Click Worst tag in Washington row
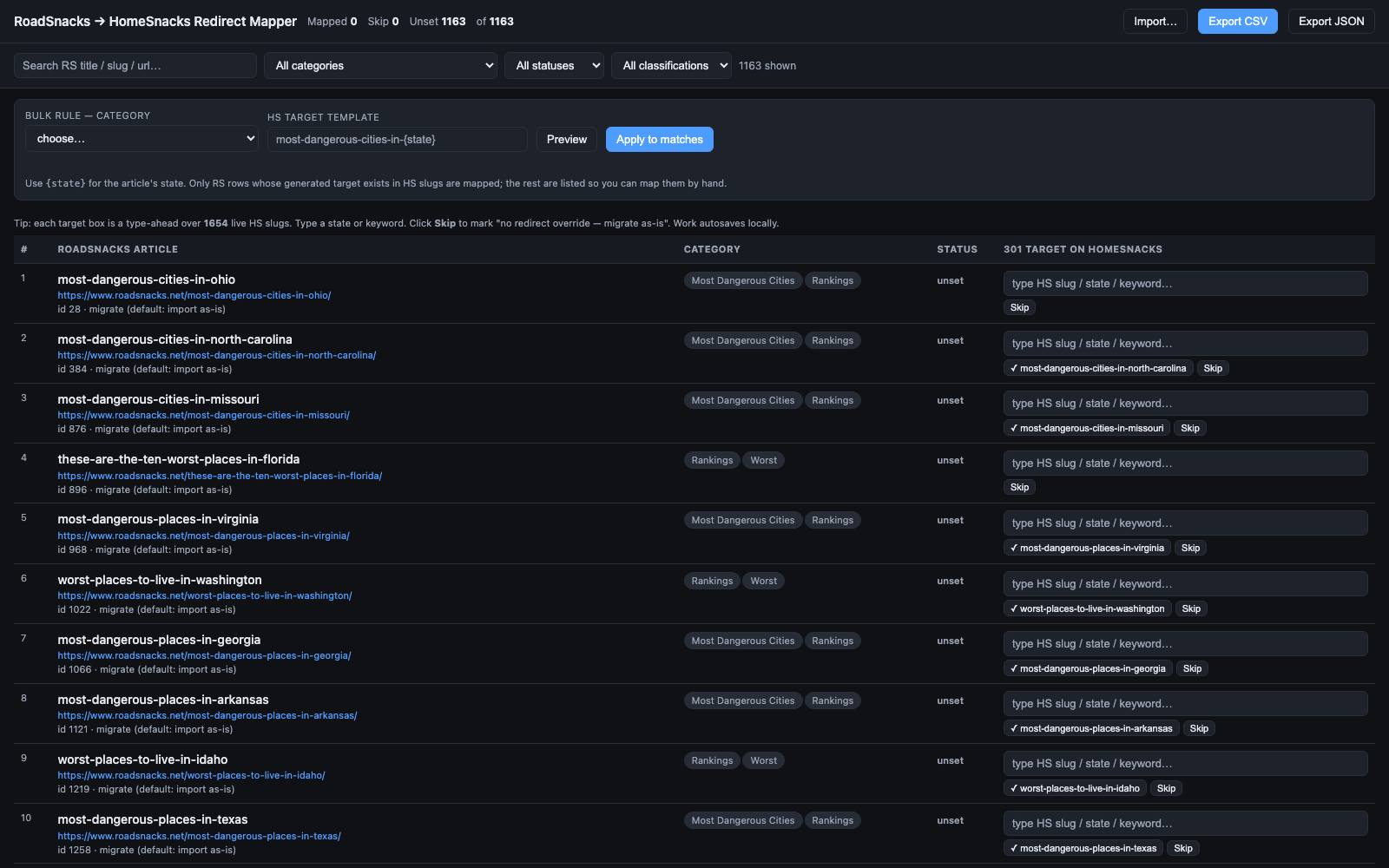1389x868 pixels. (x=764, y=582)
